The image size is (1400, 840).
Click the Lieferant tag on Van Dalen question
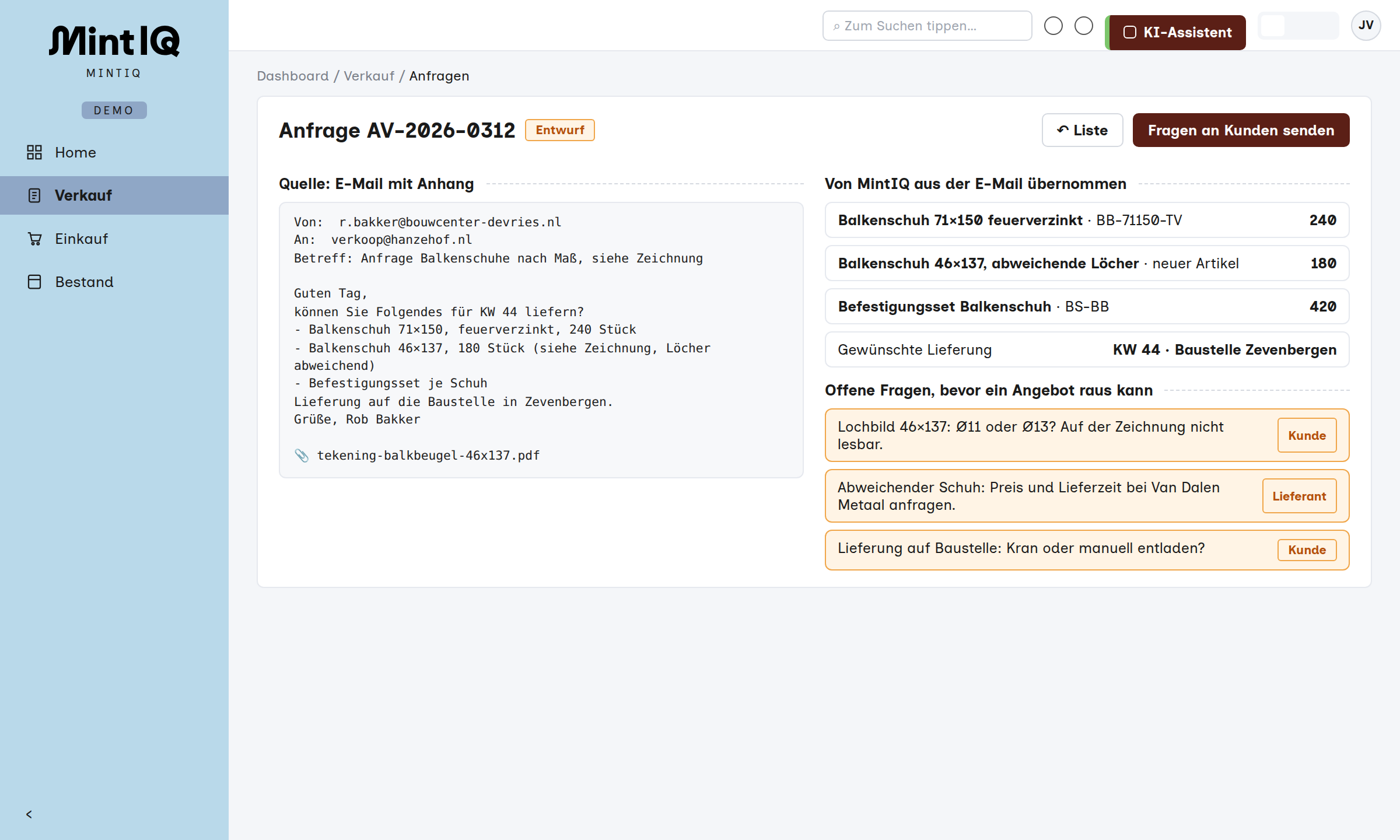click(x=1299, y=496)
